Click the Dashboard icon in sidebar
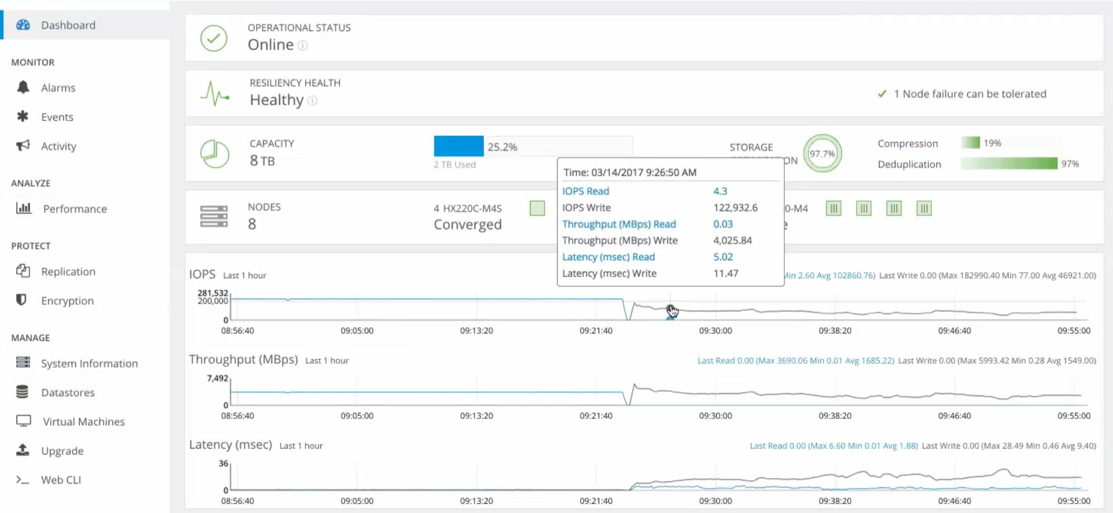 click(x=23, y=25)
